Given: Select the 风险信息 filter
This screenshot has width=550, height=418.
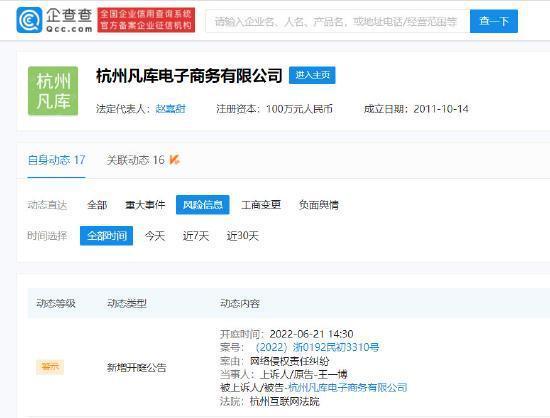Looking at the screenshot, I should [x=203, y=205].
